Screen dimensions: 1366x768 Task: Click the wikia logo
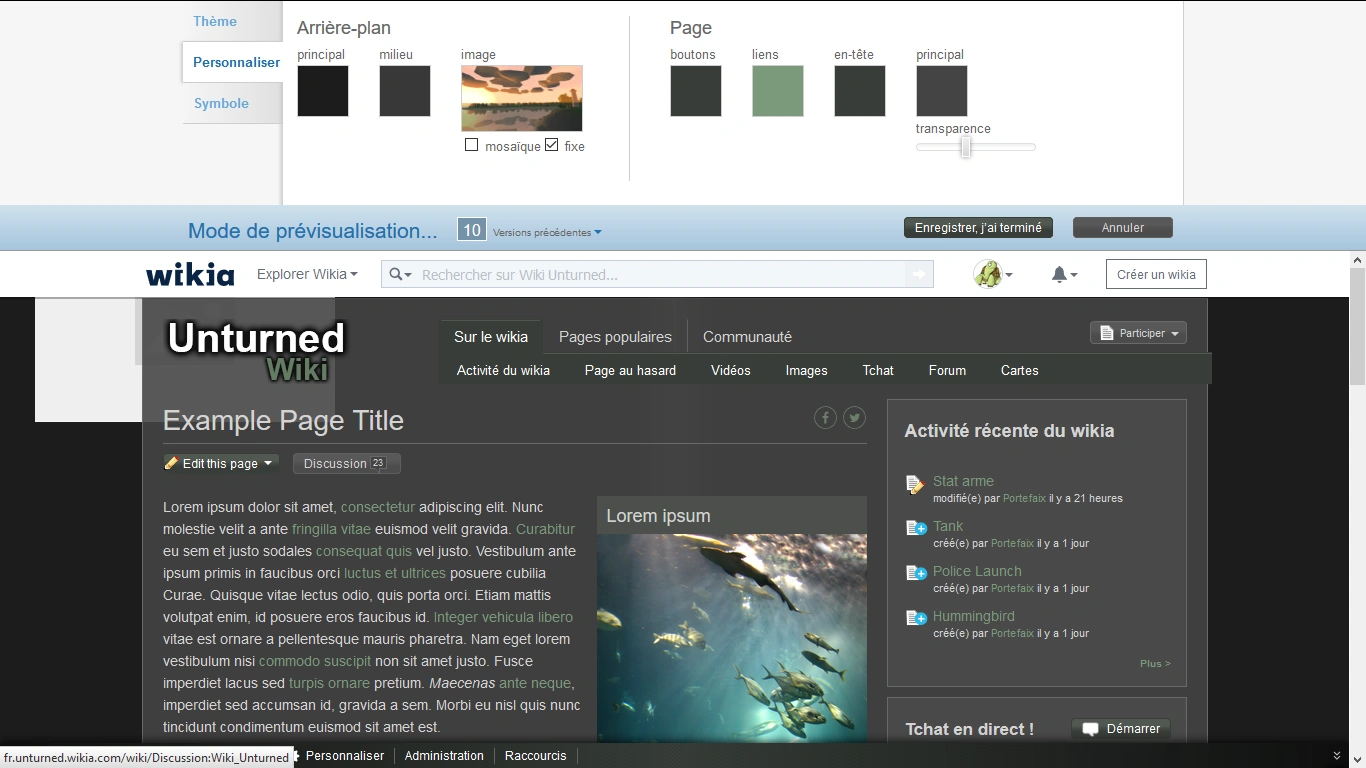(190, 275)
